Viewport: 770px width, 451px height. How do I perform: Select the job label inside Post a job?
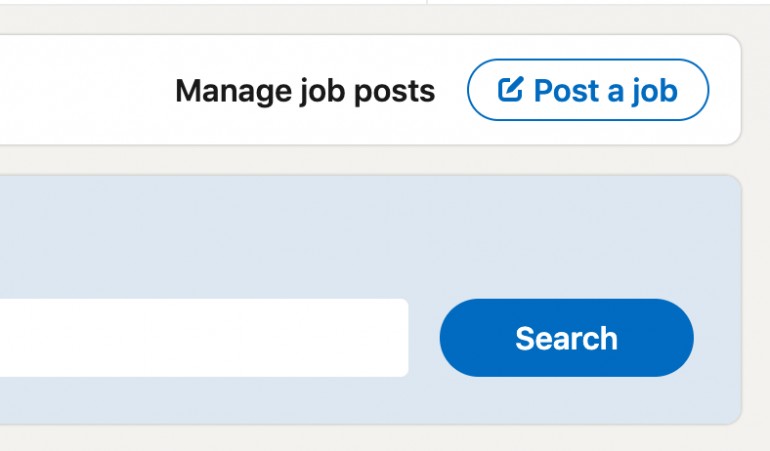tap(655, 92)
